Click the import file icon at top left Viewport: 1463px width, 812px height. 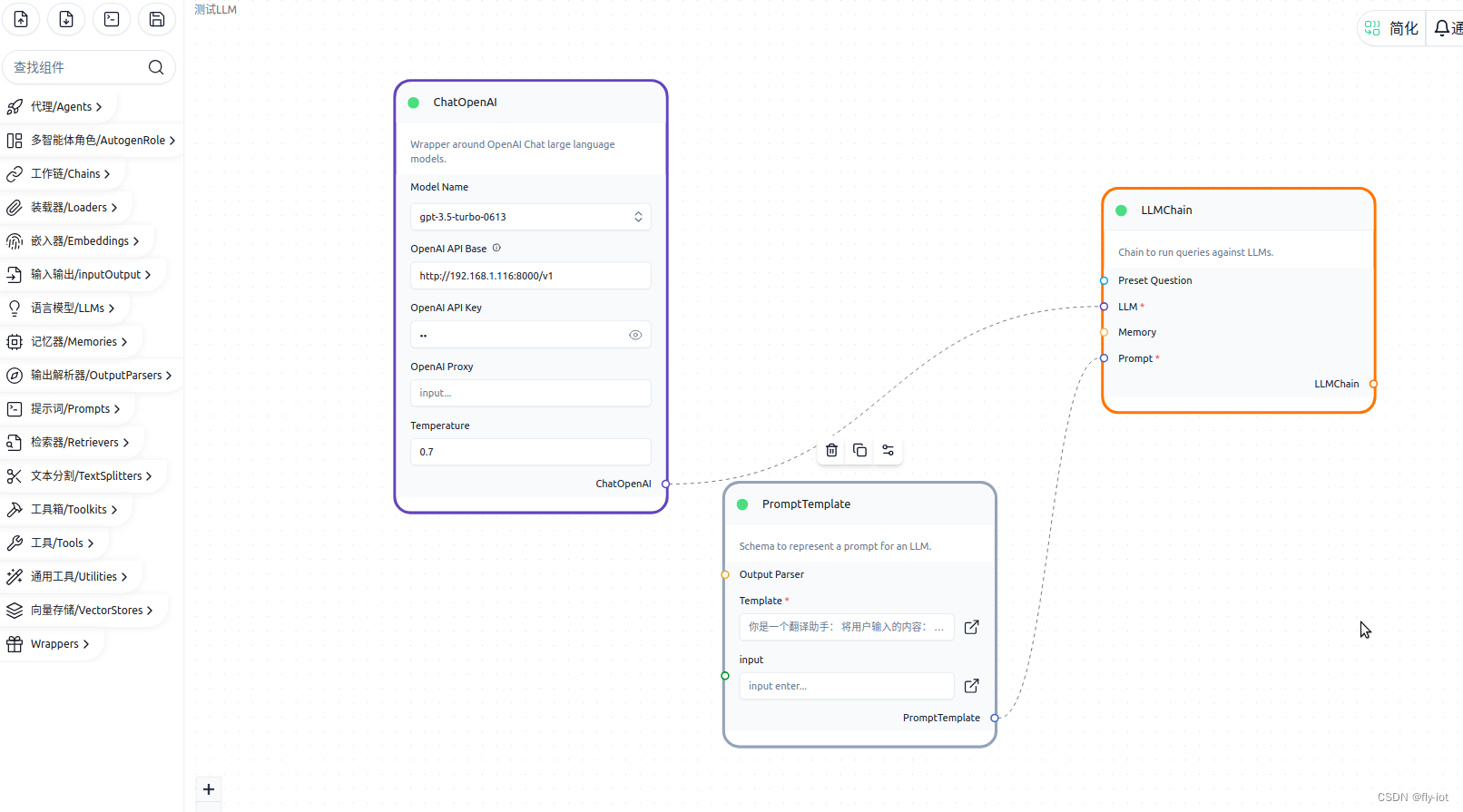[x=21, y=19]
